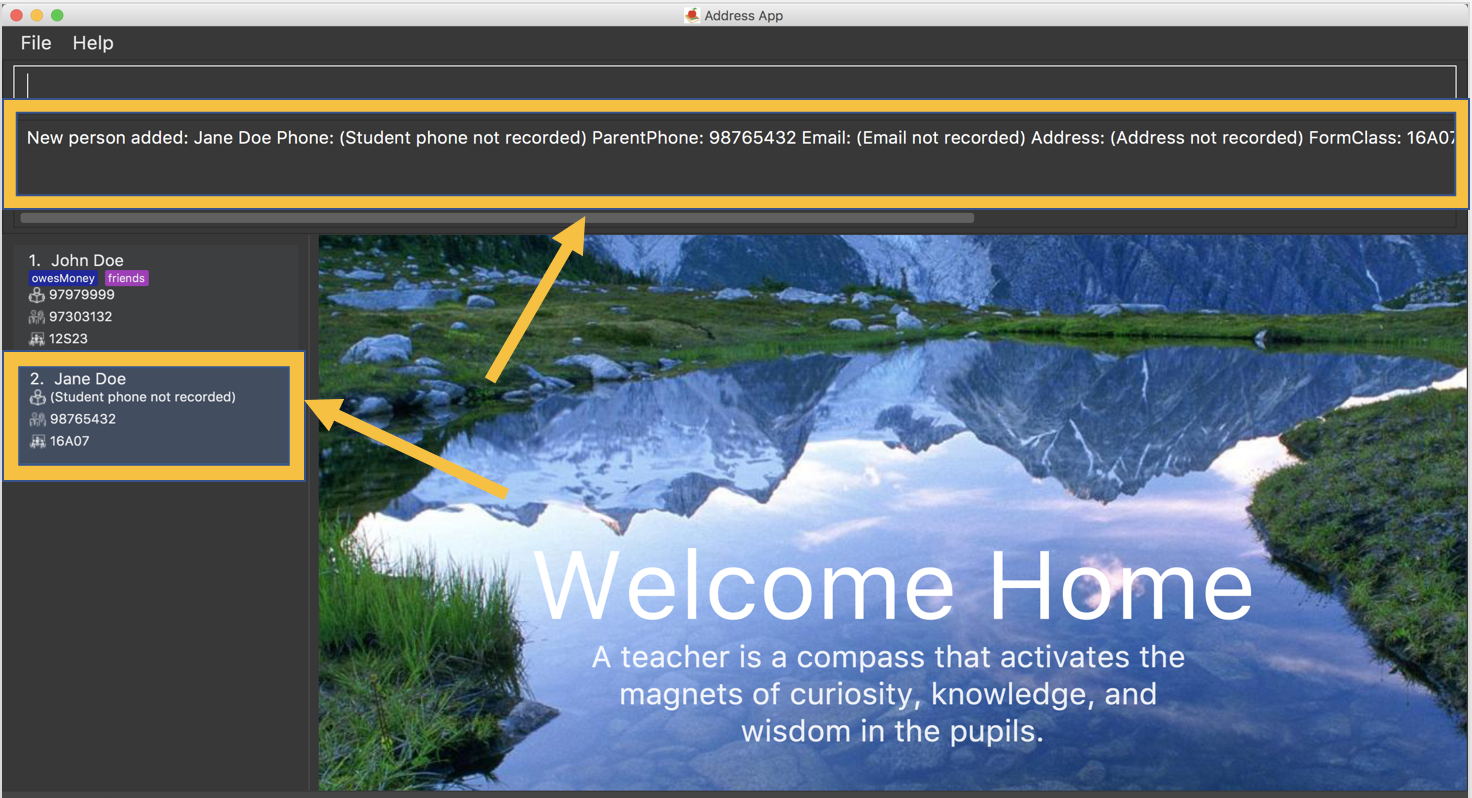
Task: Minimize the Address App window
Action: (37, 15)
